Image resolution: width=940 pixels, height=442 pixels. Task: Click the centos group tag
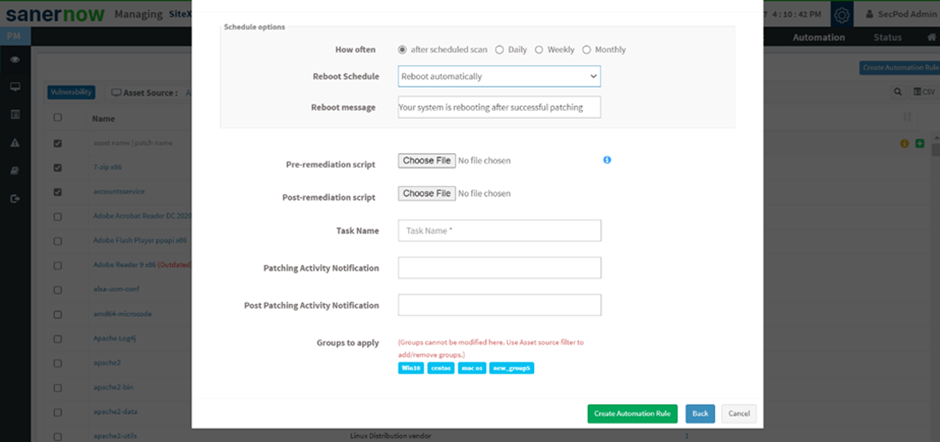tap(441, 368)
